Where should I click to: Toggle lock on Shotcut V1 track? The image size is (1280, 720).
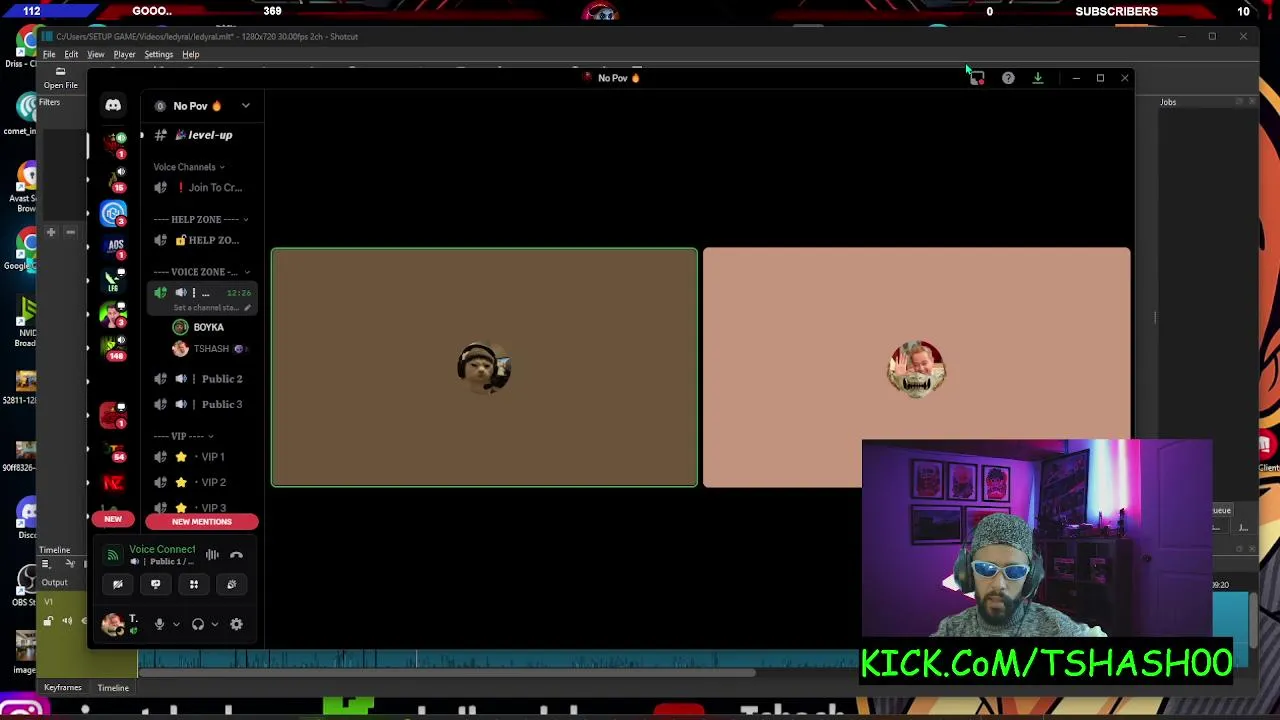[x=48, y=621]
